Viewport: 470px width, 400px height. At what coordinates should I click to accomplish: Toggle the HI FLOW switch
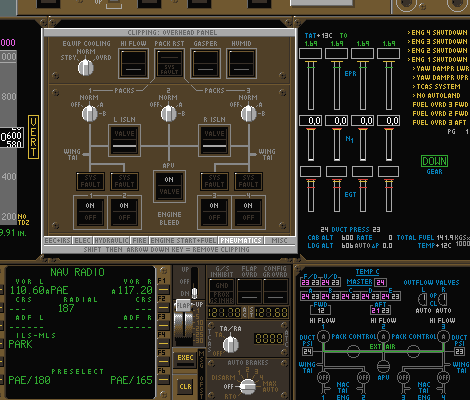[133, 64]
